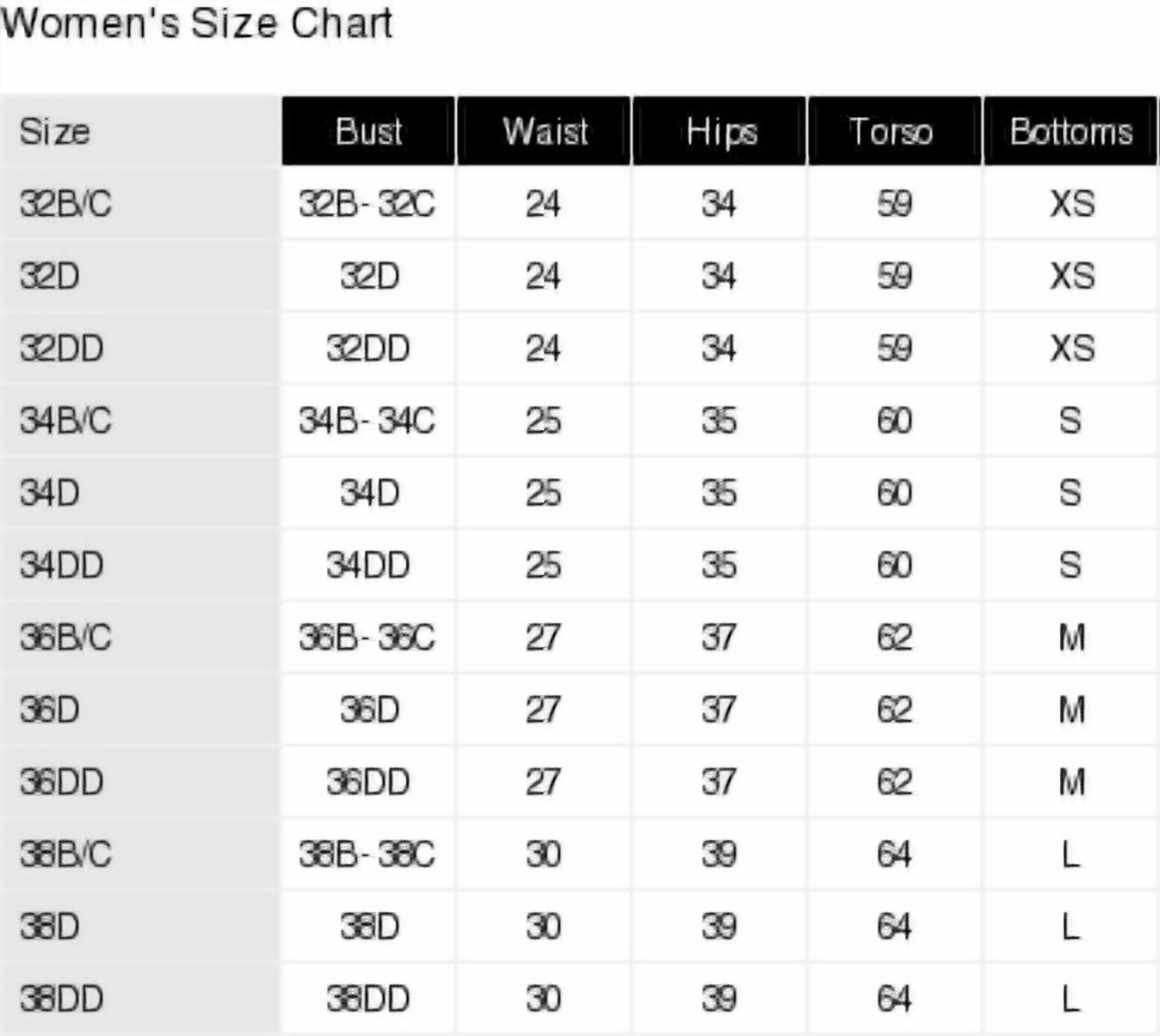
Task: Click the XS bottoms cell for 32D
Action: pyautogui.click(x=1071, y=276)
